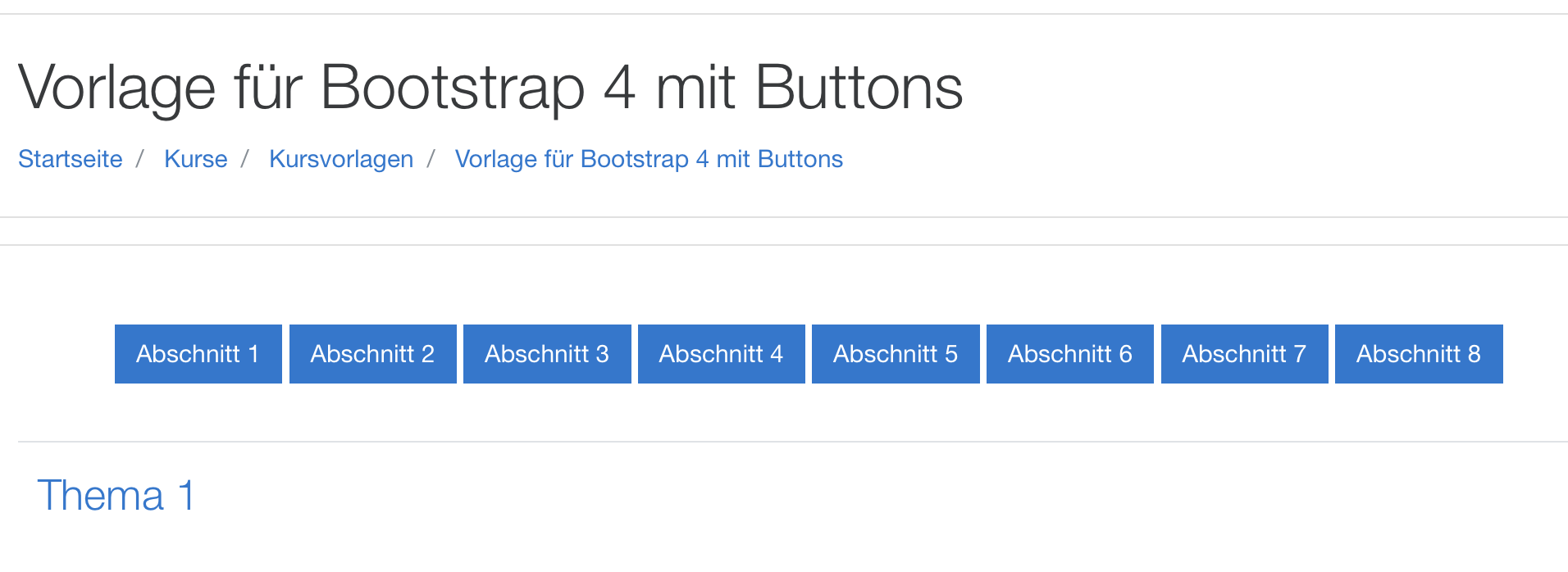Choose the first blue section button
Viewport: 1568px width, 572px height.
point(198,354)
